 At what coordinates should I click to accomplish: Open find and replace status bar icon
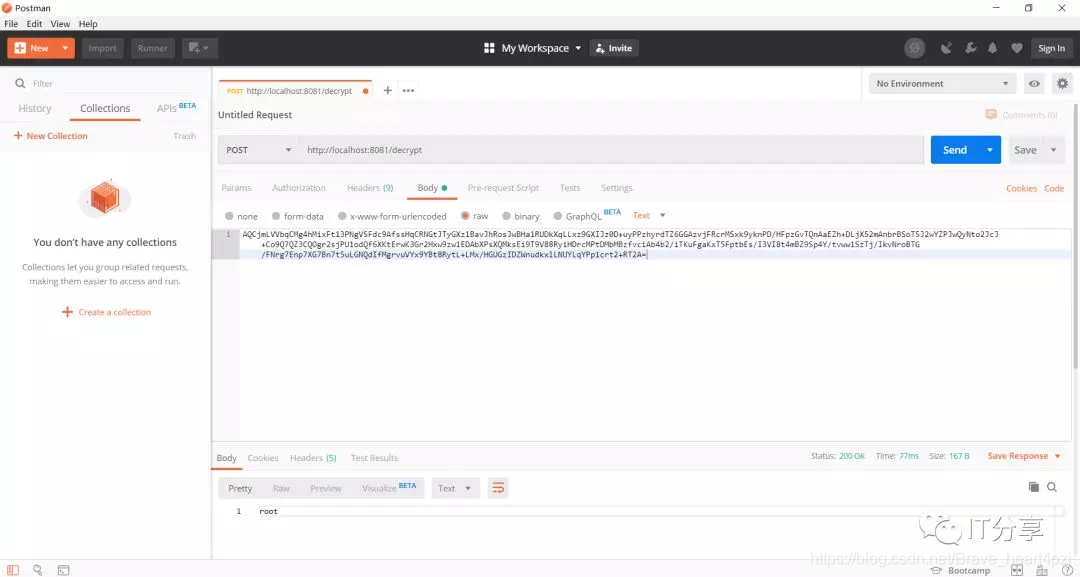pyautogui.click(x=37, y=570)
